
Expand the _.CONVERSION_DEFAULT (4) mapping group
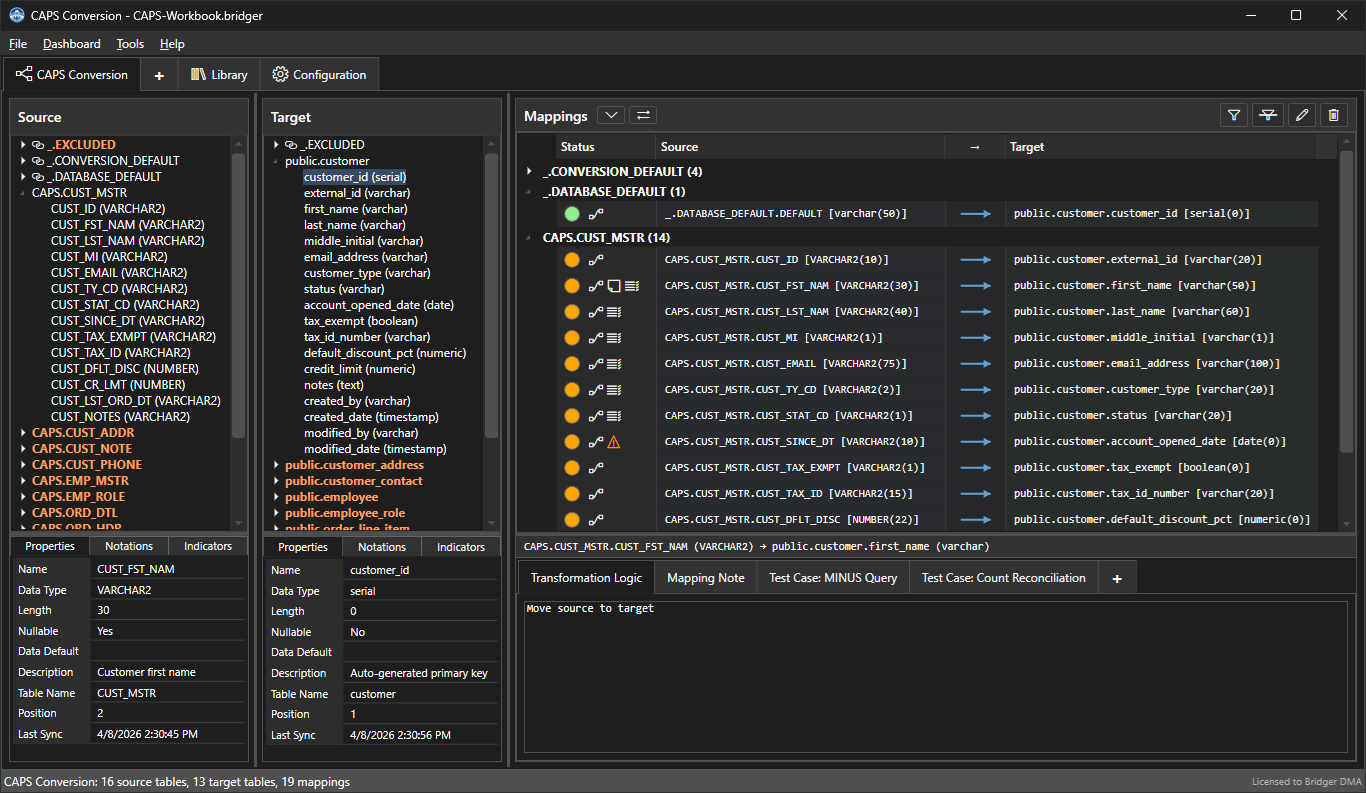[530, 172]
